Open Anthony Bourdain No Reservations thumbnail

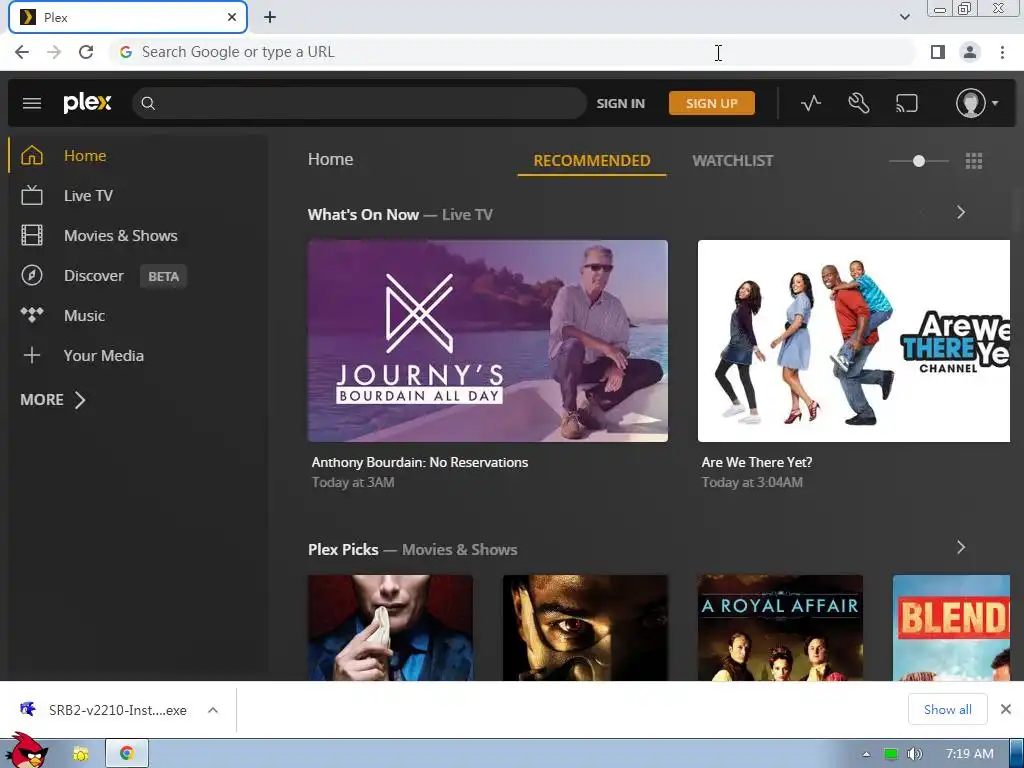tap(488, 341)
